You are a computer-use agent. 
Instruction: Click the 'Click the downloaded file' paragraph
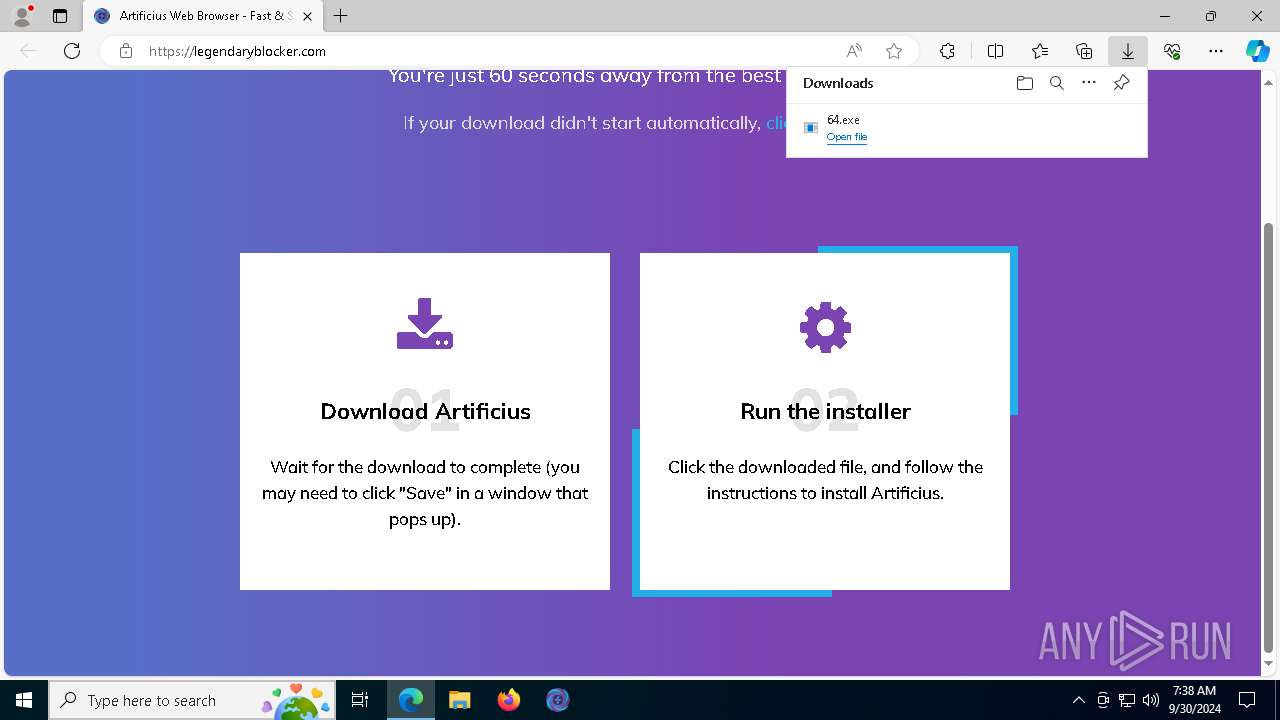(825, 480)
